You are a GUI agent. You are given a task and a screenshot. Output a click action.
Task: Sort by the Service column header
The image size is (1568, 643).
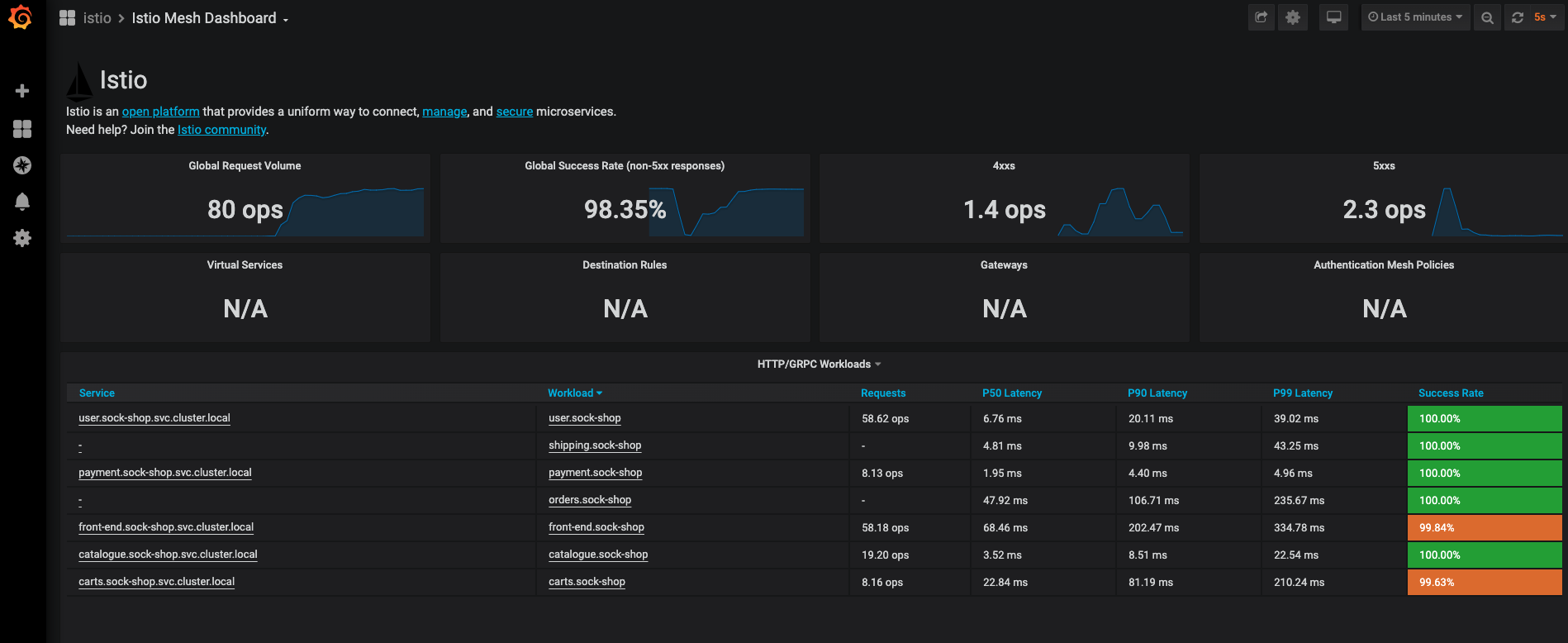[x=97, y=393]
